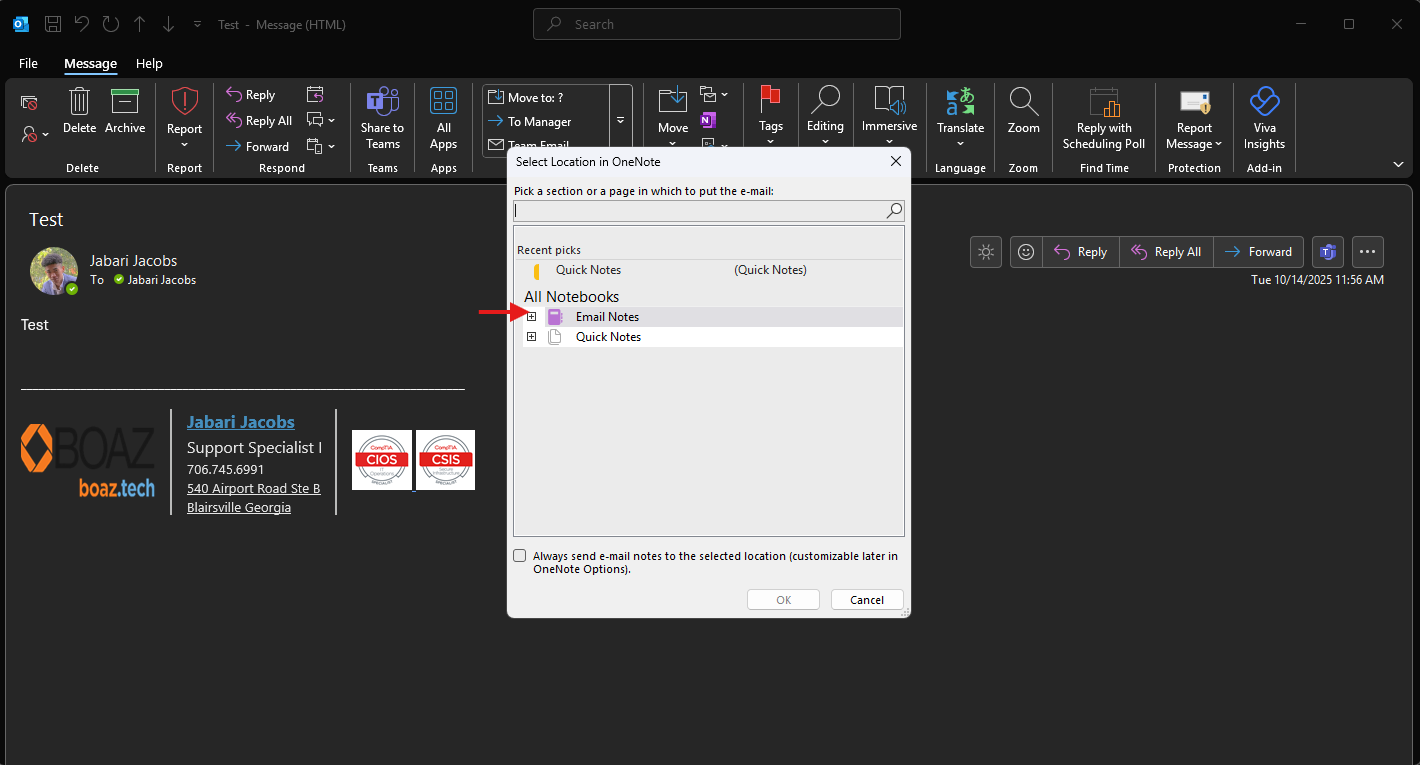Toggle the sun dark mode switch
This screenshot has width=1420, height=765.
pos(986,252)
